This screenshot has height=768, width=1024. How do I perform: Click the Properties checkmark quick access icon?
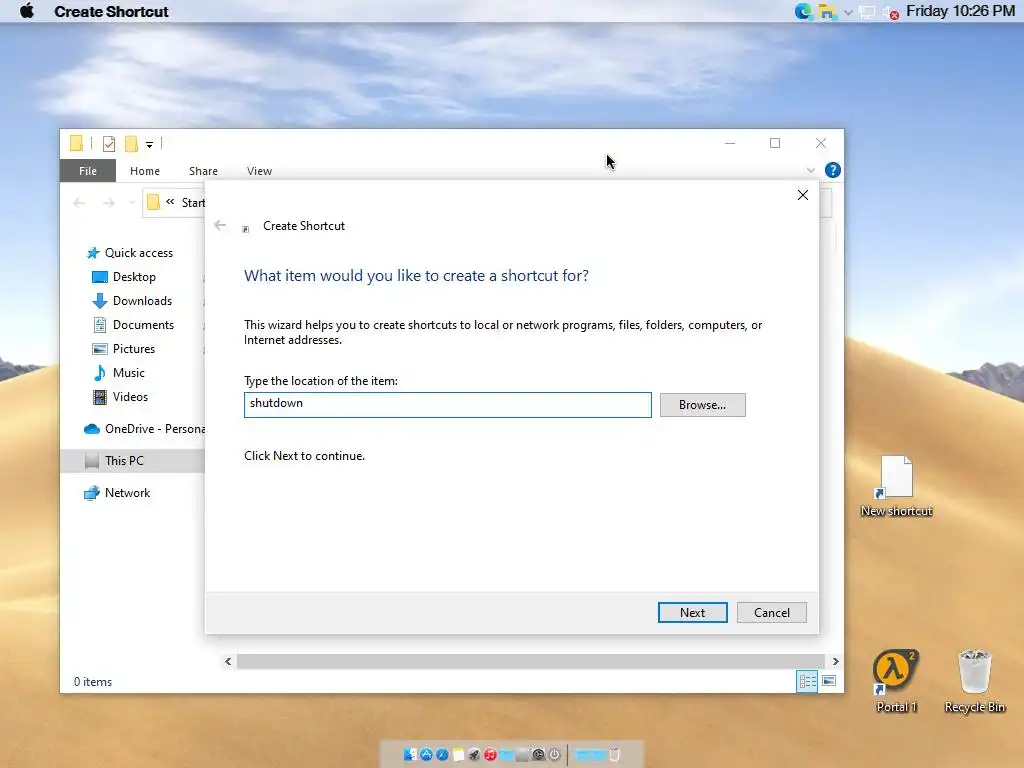pyautogui.click(x=109, y=144)
